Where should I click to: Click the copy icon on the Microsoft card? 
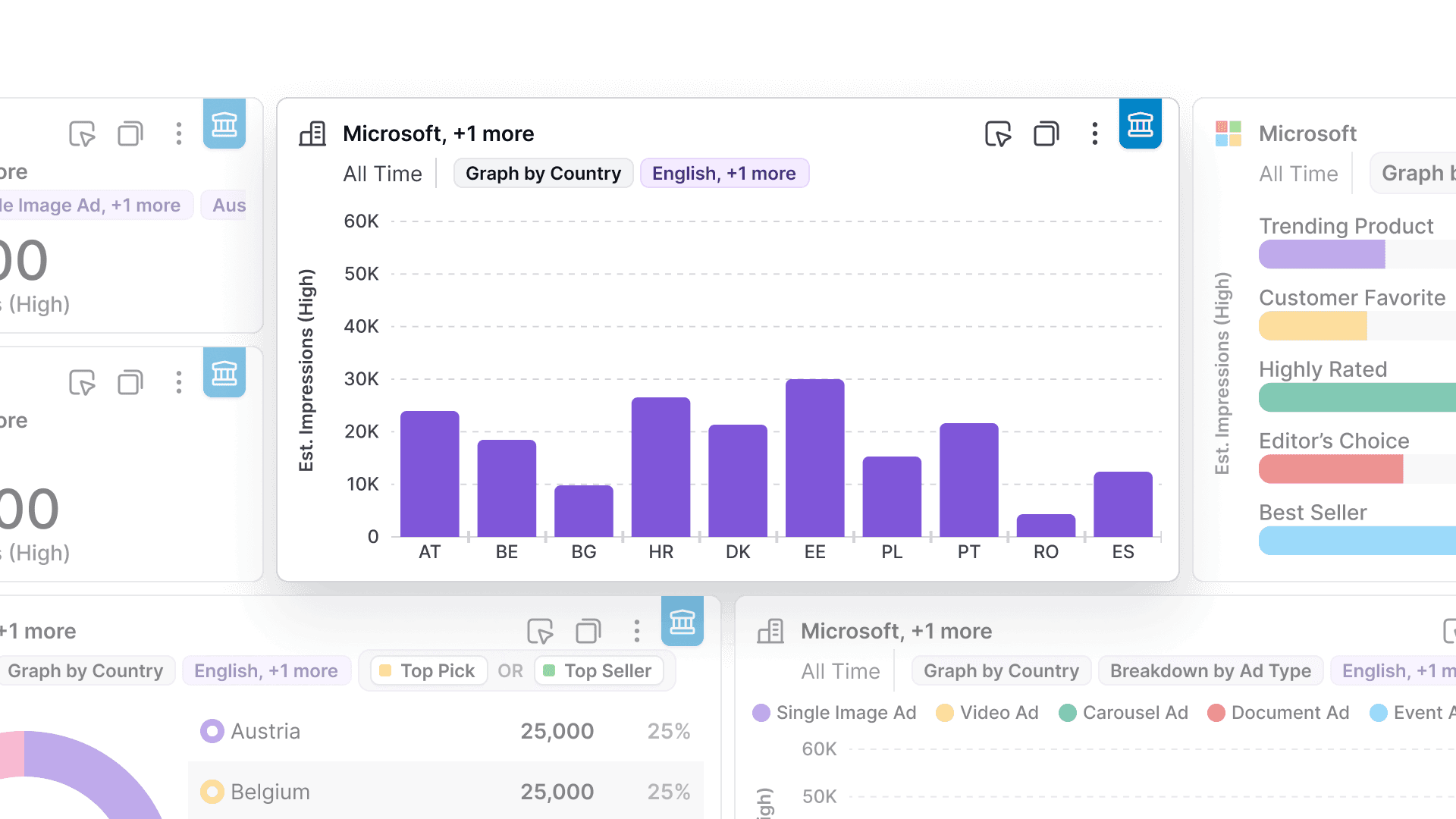[1046, 133]
